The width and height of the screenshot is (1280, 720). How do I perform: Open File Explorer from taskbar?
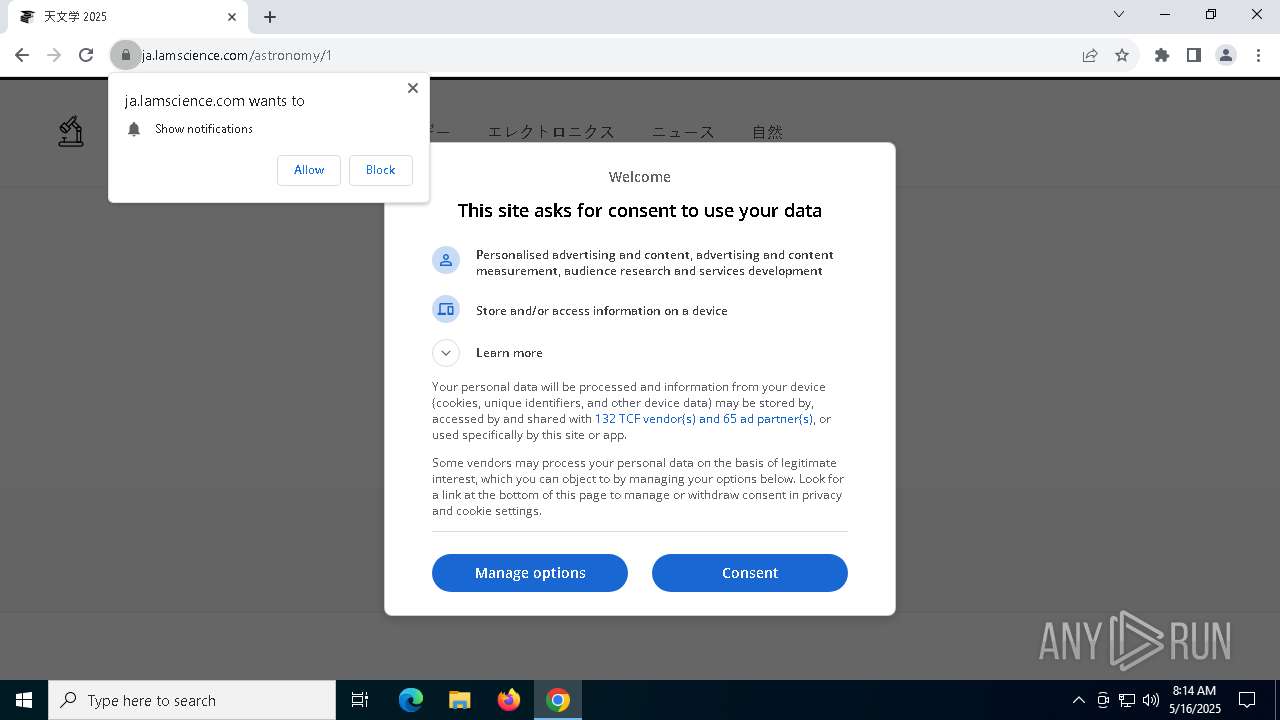tap(459, 700)
